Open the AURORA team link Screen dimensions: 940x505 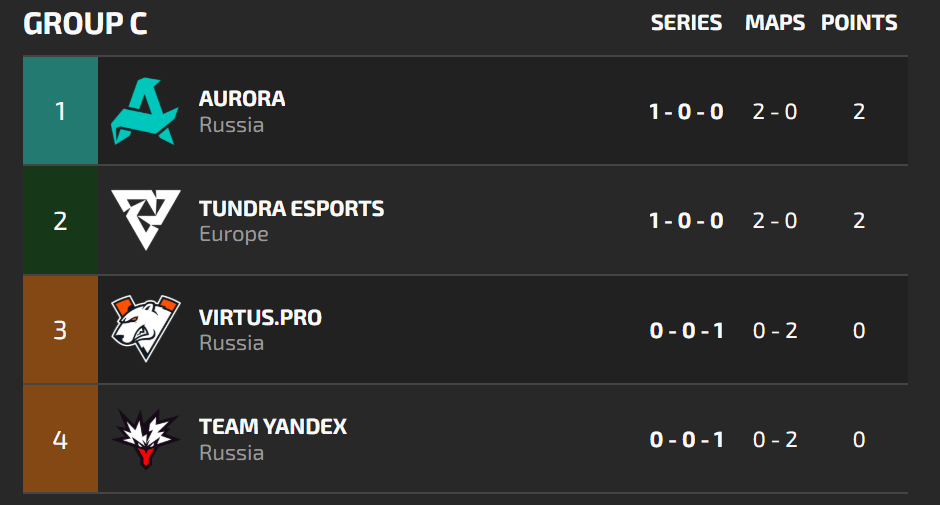242,99
